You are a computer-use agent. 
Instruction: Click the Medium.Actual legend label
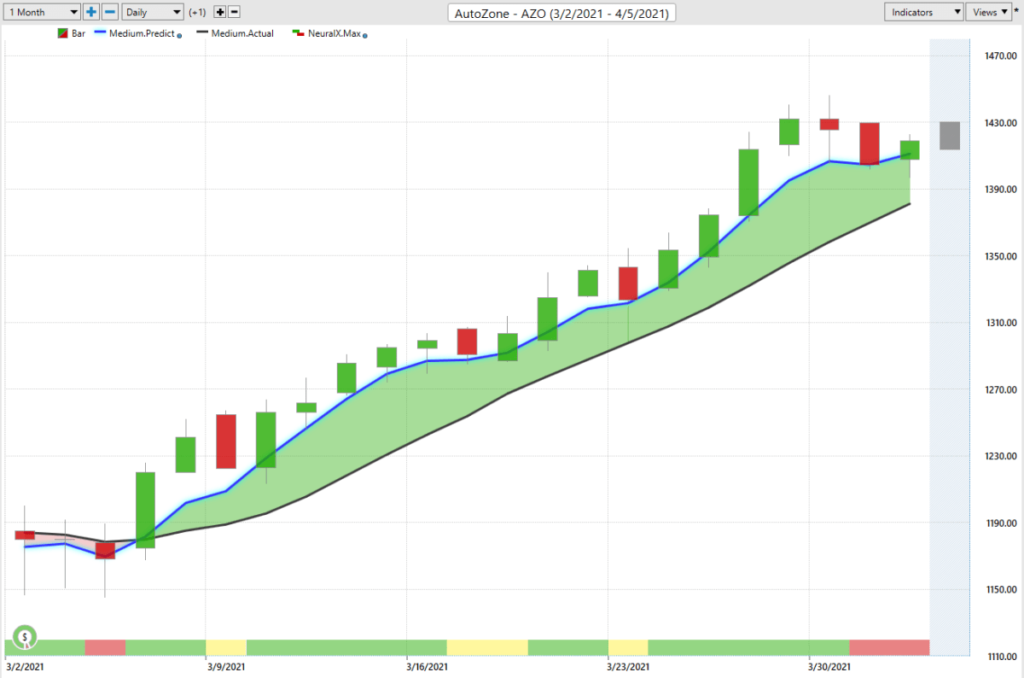(x=242, y=33)
